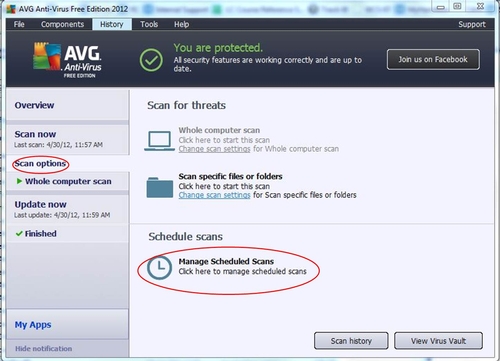
Task: Click the clock icon for scheduled scans
Action: (159, 267)
